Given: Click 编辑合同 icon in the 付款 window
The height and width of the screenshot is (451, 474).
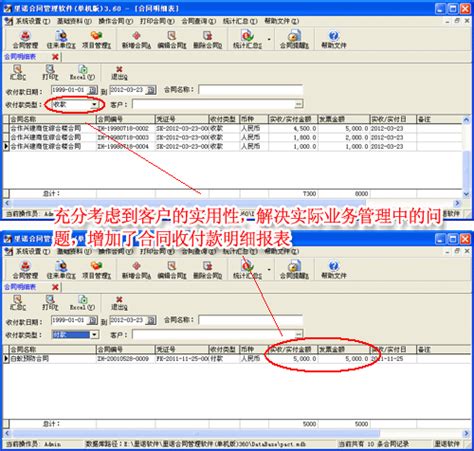Looking at the screenshot, I should tap(172, 270).
